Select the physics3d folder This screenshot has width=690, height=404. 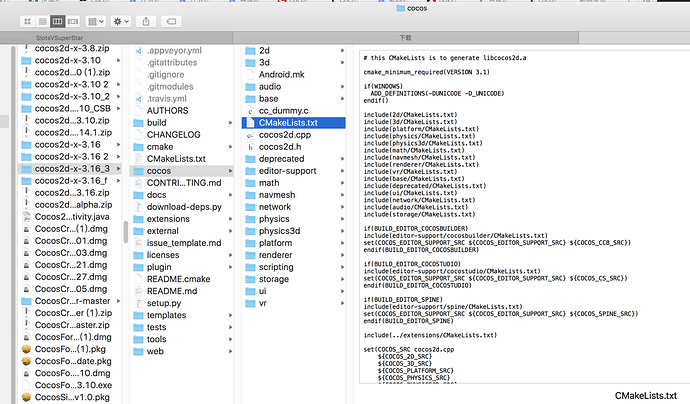tap(294, 231)
